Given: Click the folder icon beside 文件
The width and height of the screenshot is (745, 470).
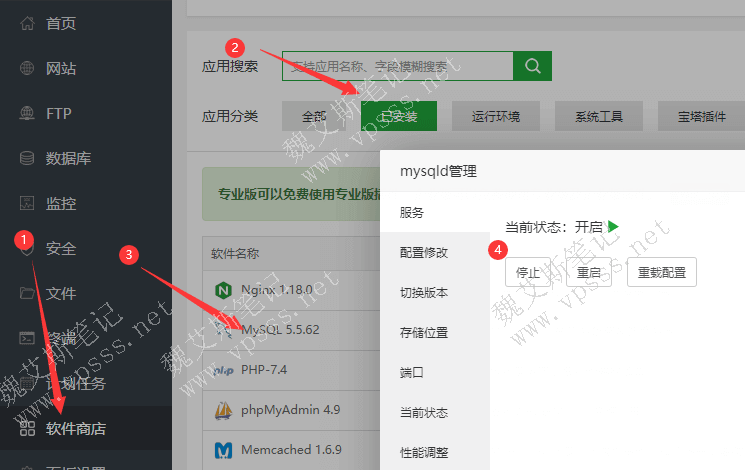Looking at the screenshot, I should [27, 293].
